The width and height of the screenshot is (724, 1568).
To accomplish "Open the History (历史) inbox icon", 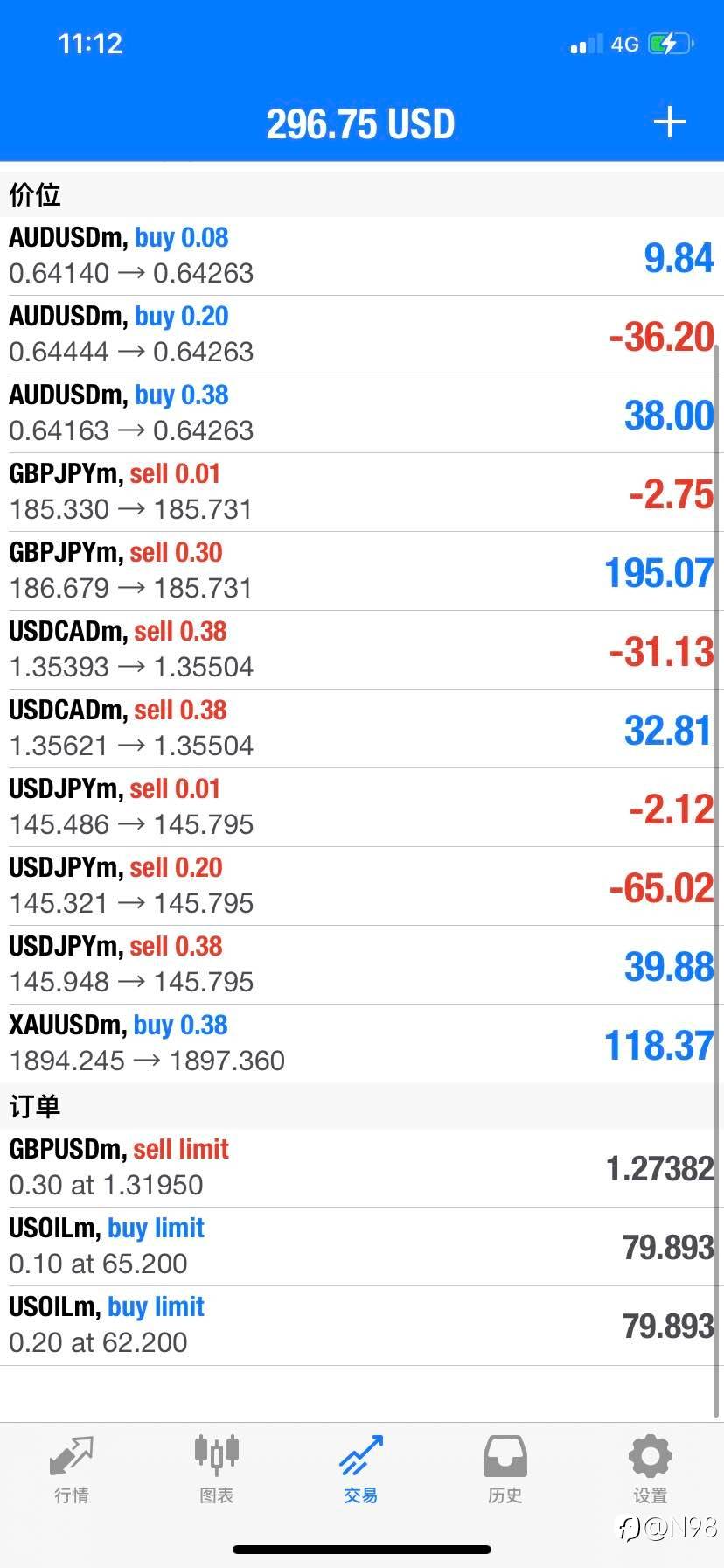I will click(505, 1457).
